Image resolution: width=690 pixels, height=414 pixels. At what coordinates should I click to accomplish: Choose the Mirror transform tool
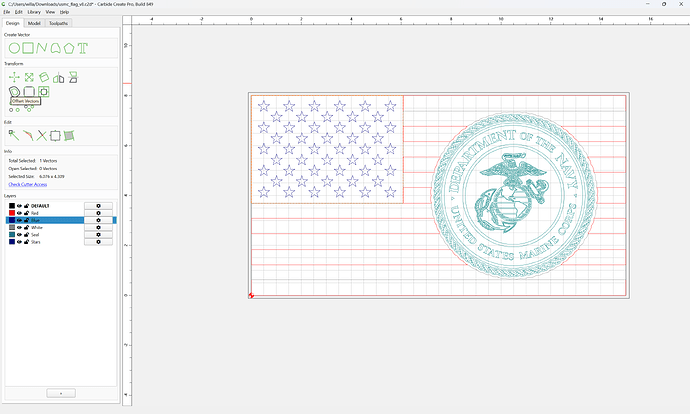click(x=59, y=78)
